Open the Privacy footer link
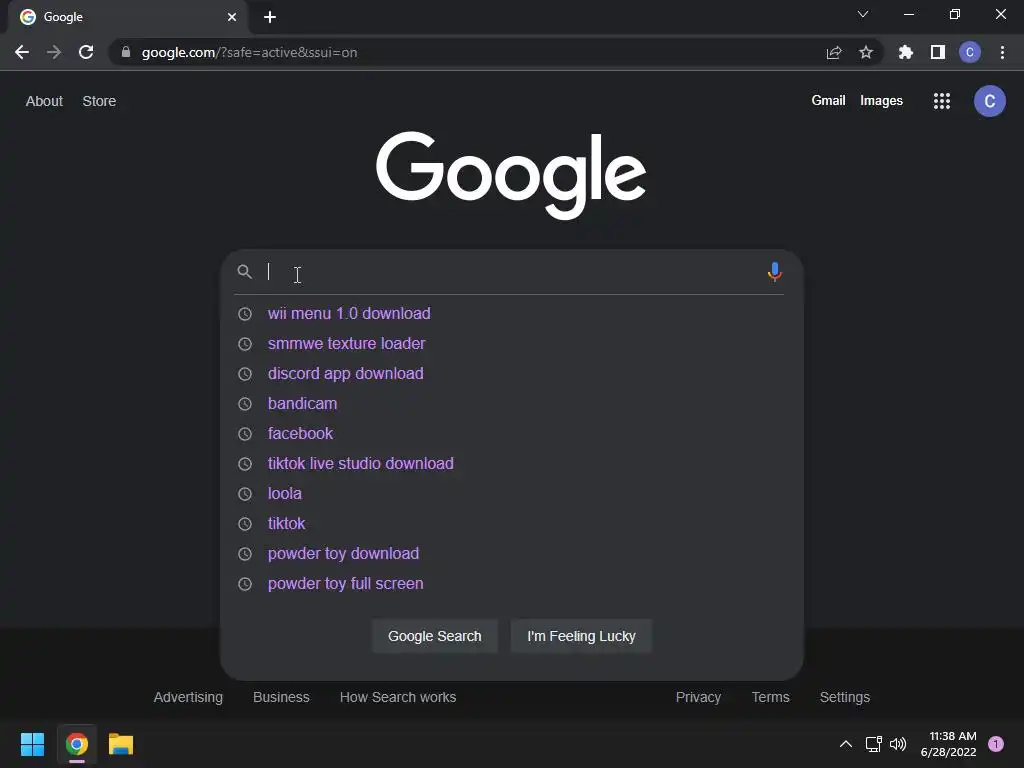 698,697
